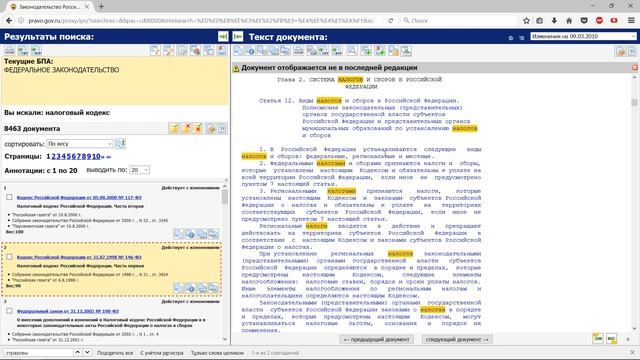Toggle Только слова целиком option
Viewport: 640px width, 360px height.
pos(217,353)
